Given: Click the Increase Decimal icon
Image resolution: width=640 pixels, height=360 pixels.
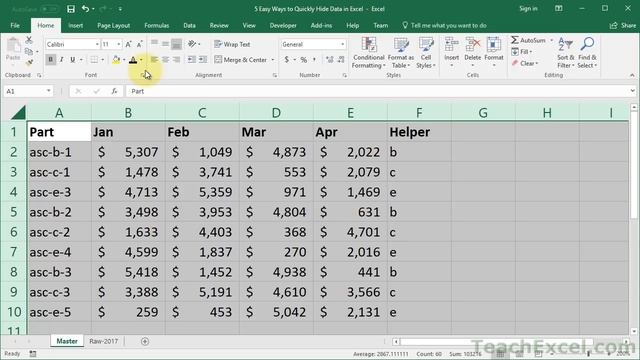Looking at the screenshot, I should click(x=330, y=60).
